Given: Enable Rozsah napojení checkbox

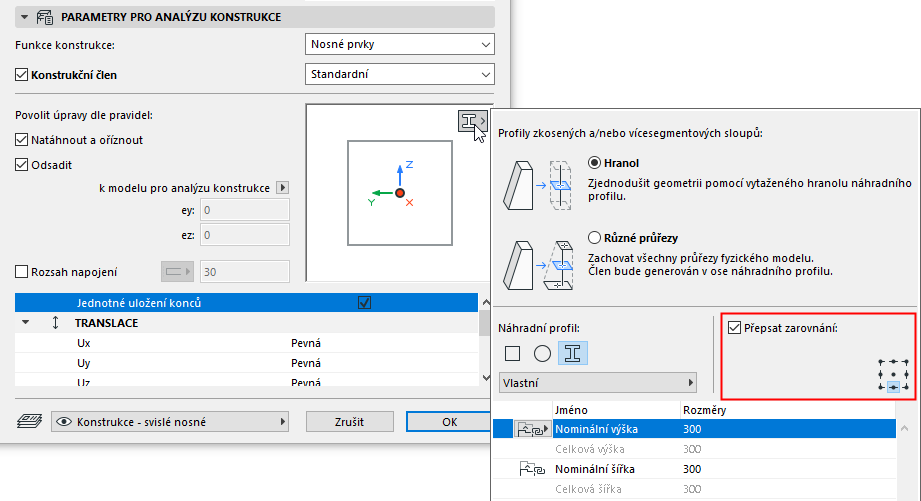Looking at the screenshot, I should tap(23, 271).
